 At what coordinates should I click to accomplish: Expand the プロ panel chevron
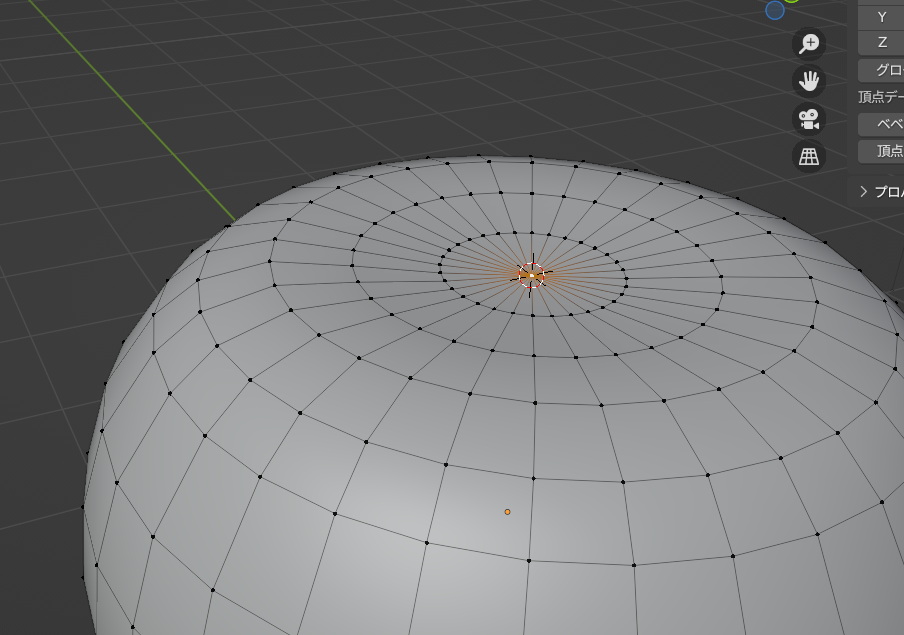(x=864, y=191)
